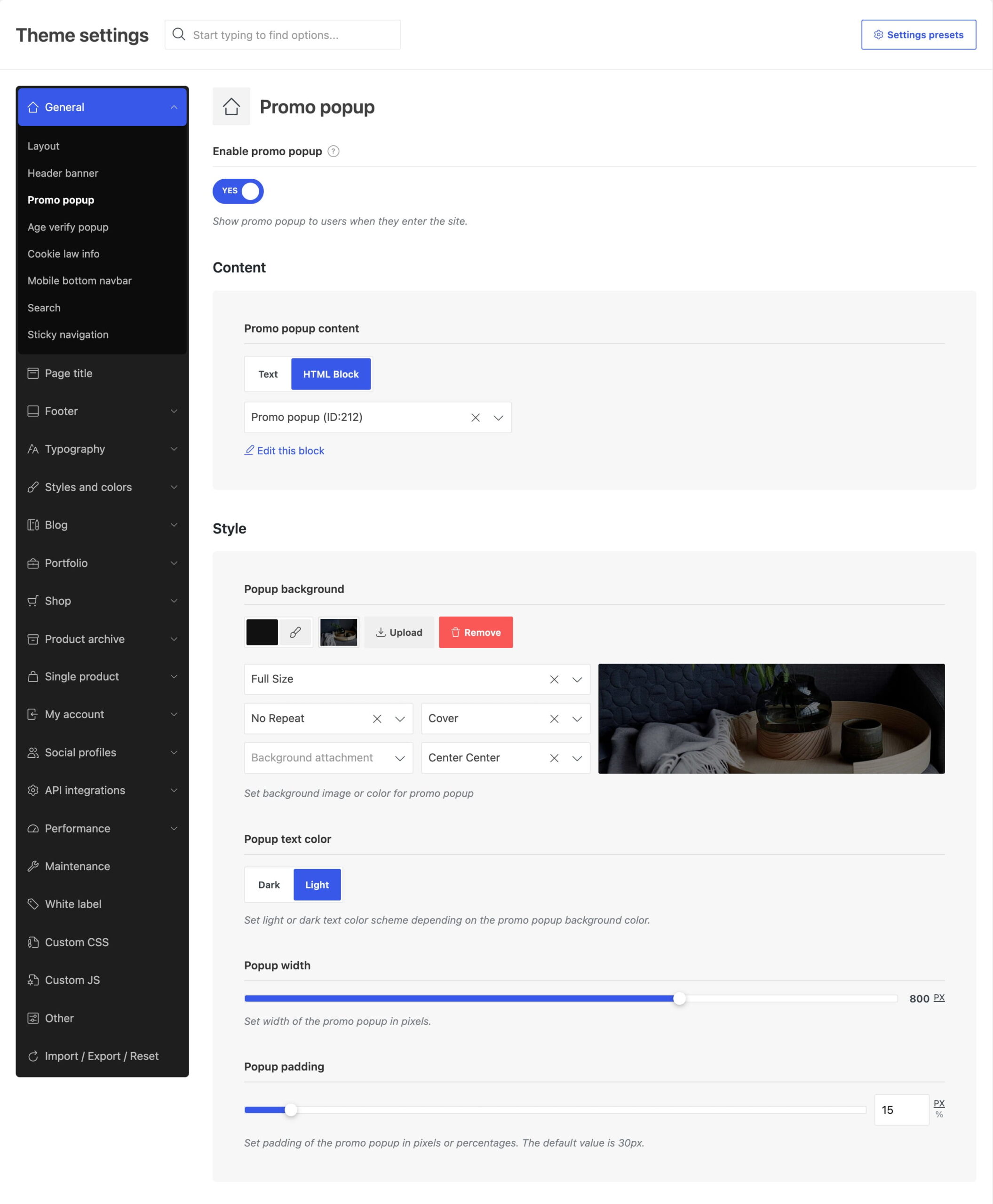Open Page title section in sidebar

[102, 373]
